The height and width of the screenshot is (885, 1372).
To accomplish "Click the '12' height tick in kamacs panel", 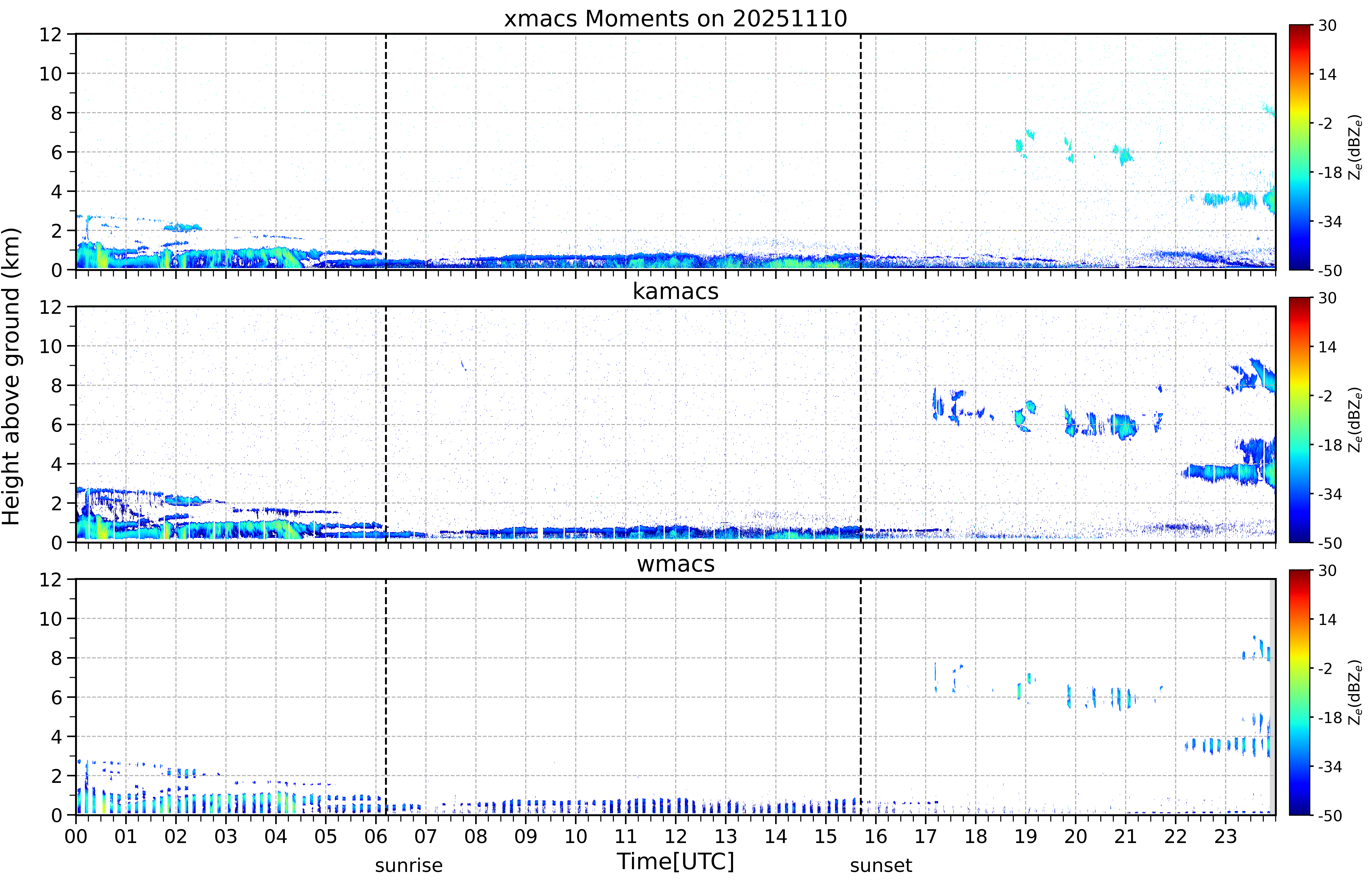I will point(51,307).
